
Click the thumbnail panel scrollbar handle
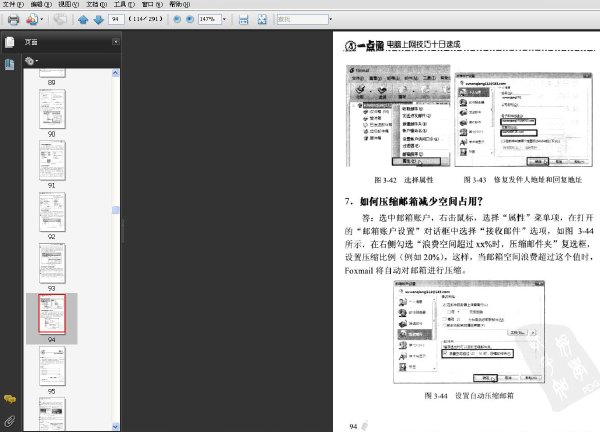pyautogui.click(x=116, y=210)
